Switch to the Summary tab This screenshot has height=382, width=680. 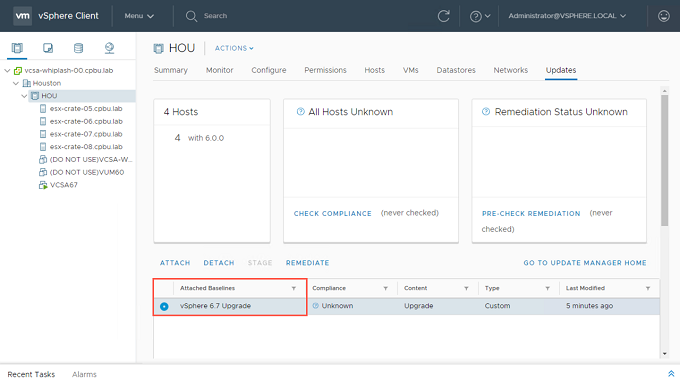tap(171, 70)
